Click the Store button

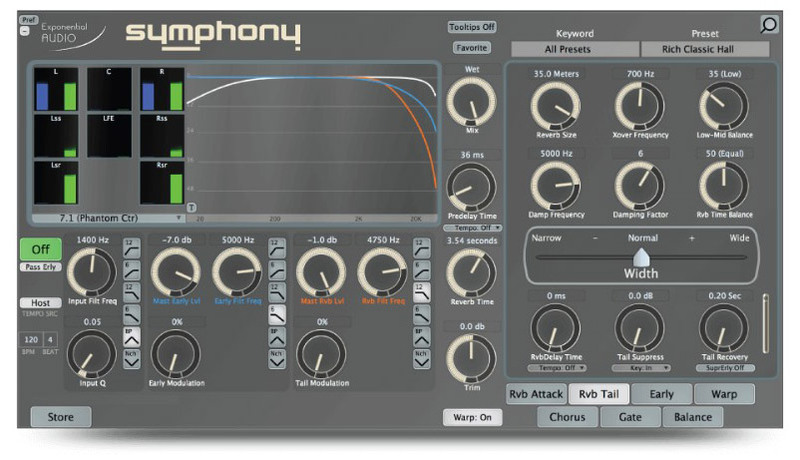[x=61, y=417]
